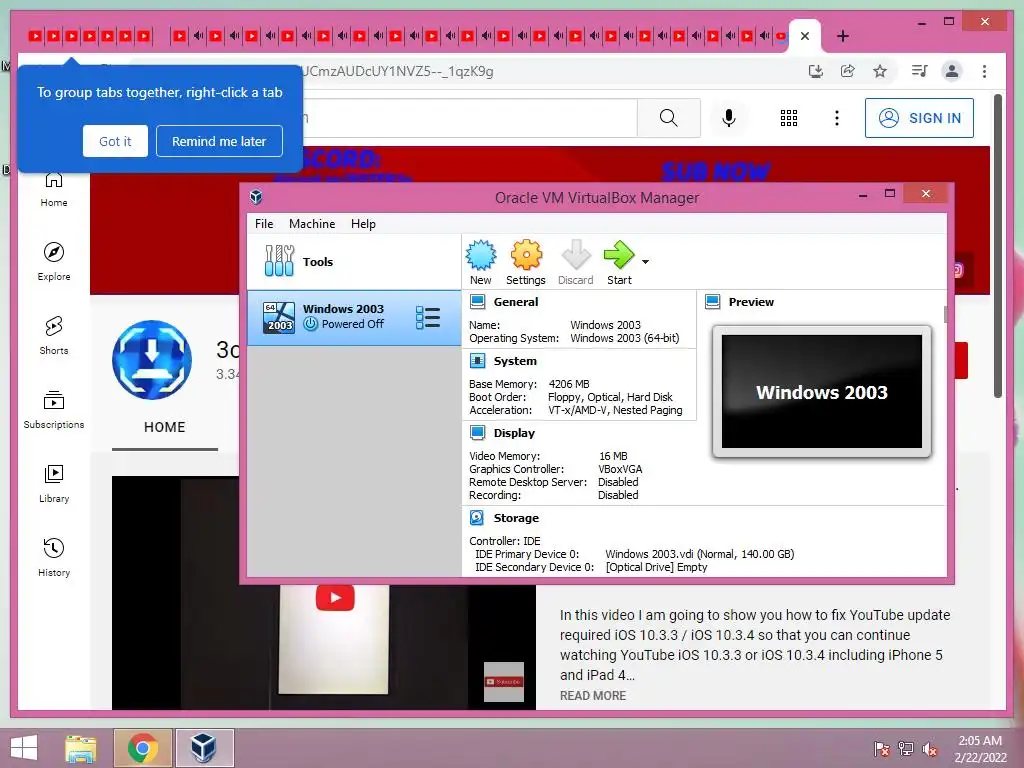Viewport: 1024px width, 768px height.
Task: Click the YouTube SIGN IN button
Action: 919,118
